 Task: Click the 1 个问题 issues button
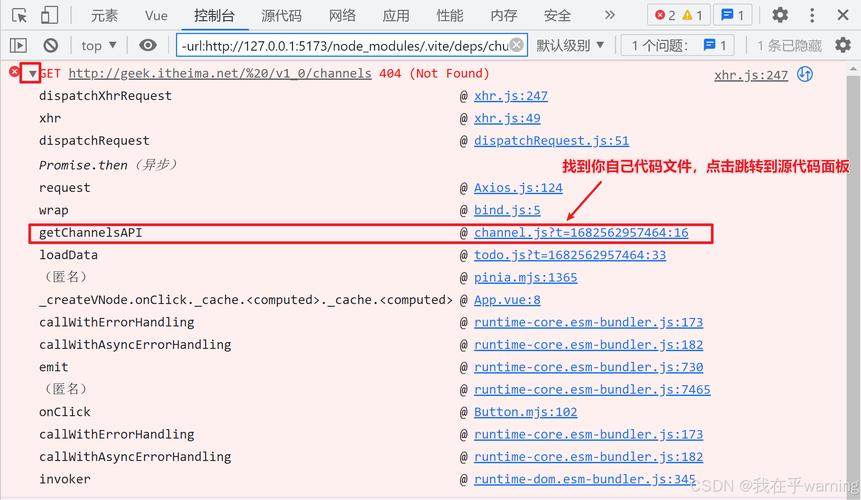[677, 45]
